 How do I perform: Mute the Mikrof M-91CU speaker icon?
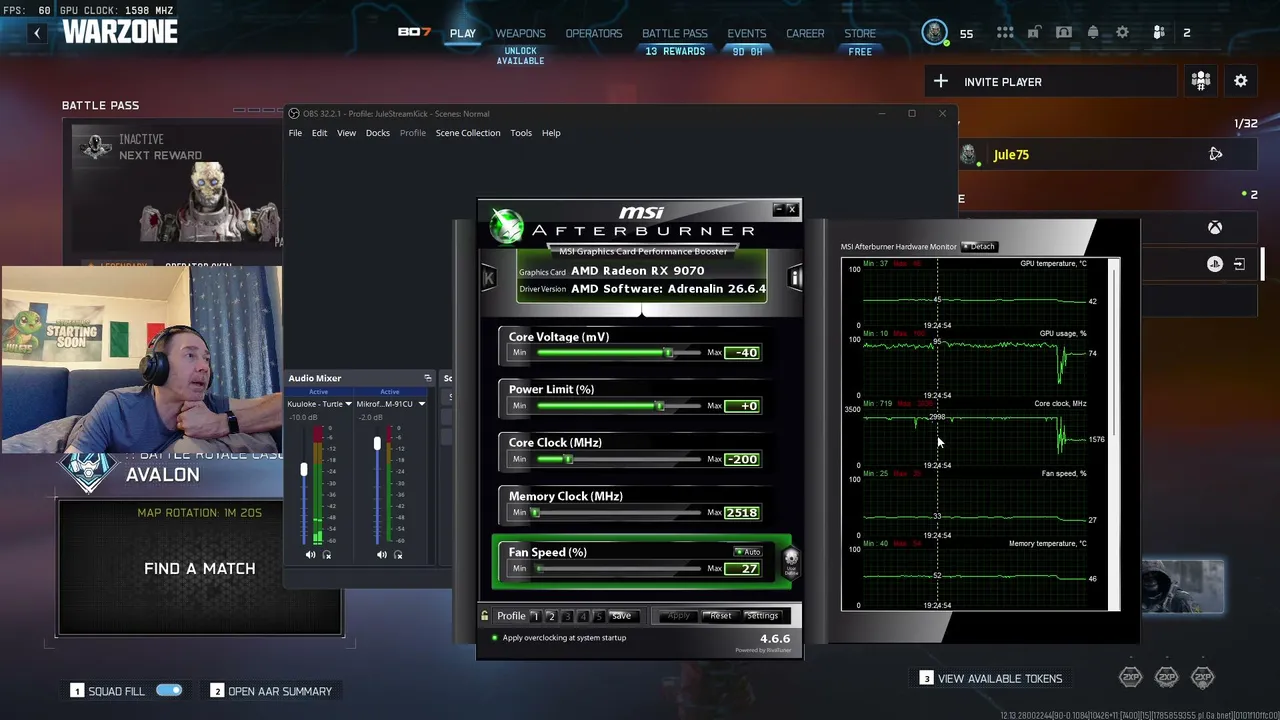[x=382, y=555]
